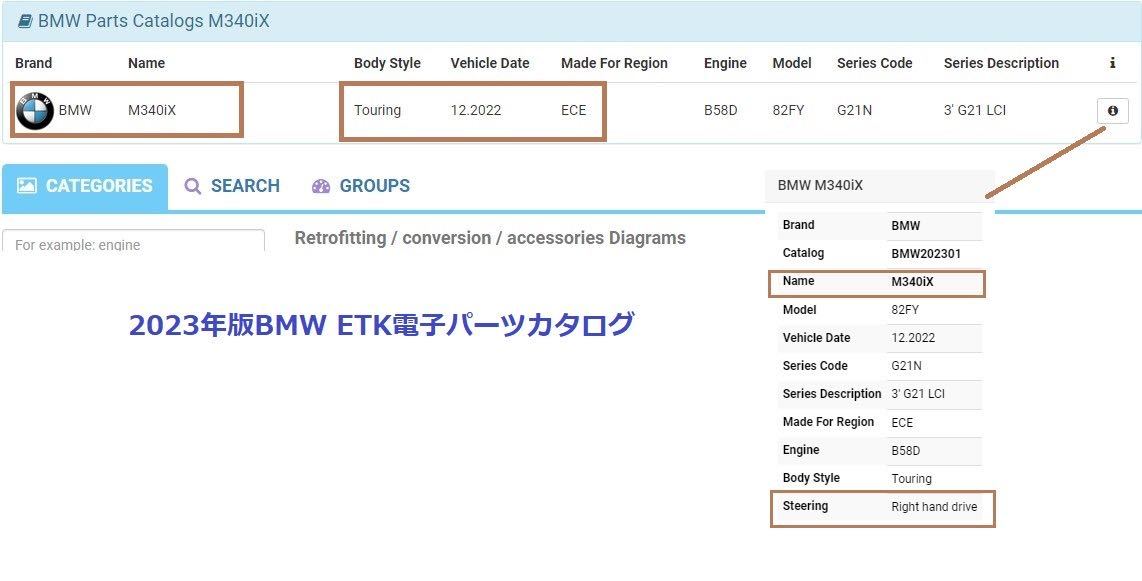Select the CATEGORIES tab

click(x=85, y=186)
